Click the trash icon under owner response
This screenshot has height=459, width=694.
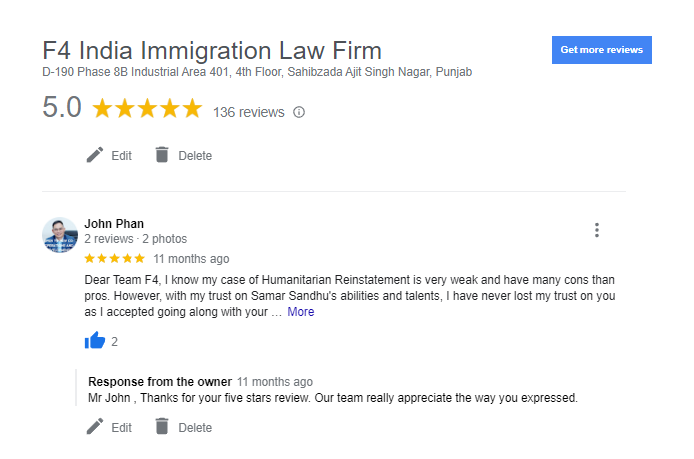[162, 427]
